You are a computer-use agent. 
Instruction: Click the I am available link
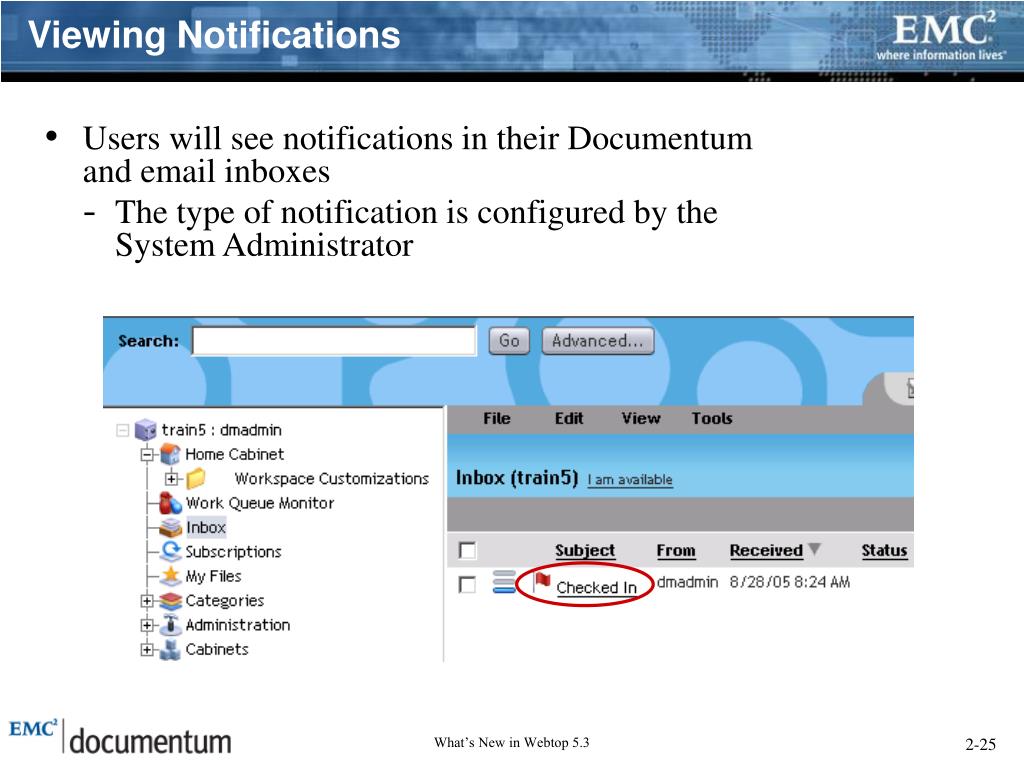tap(630, 479)
